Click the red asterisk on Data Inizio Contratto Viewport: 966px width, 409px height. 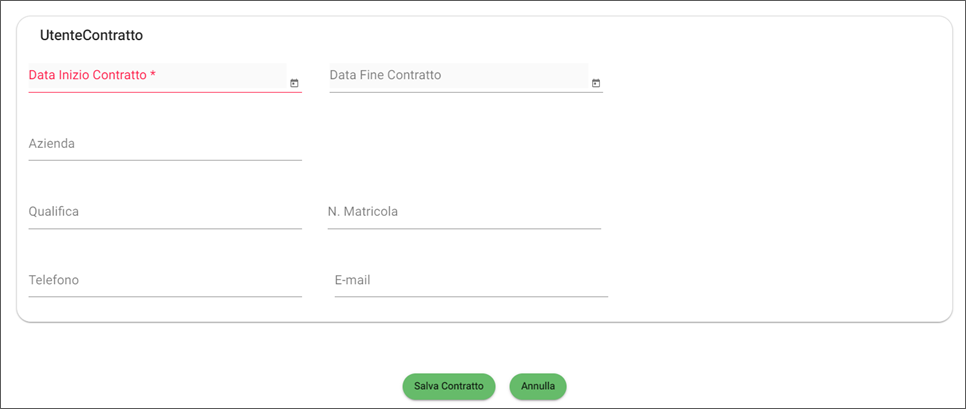153,75
